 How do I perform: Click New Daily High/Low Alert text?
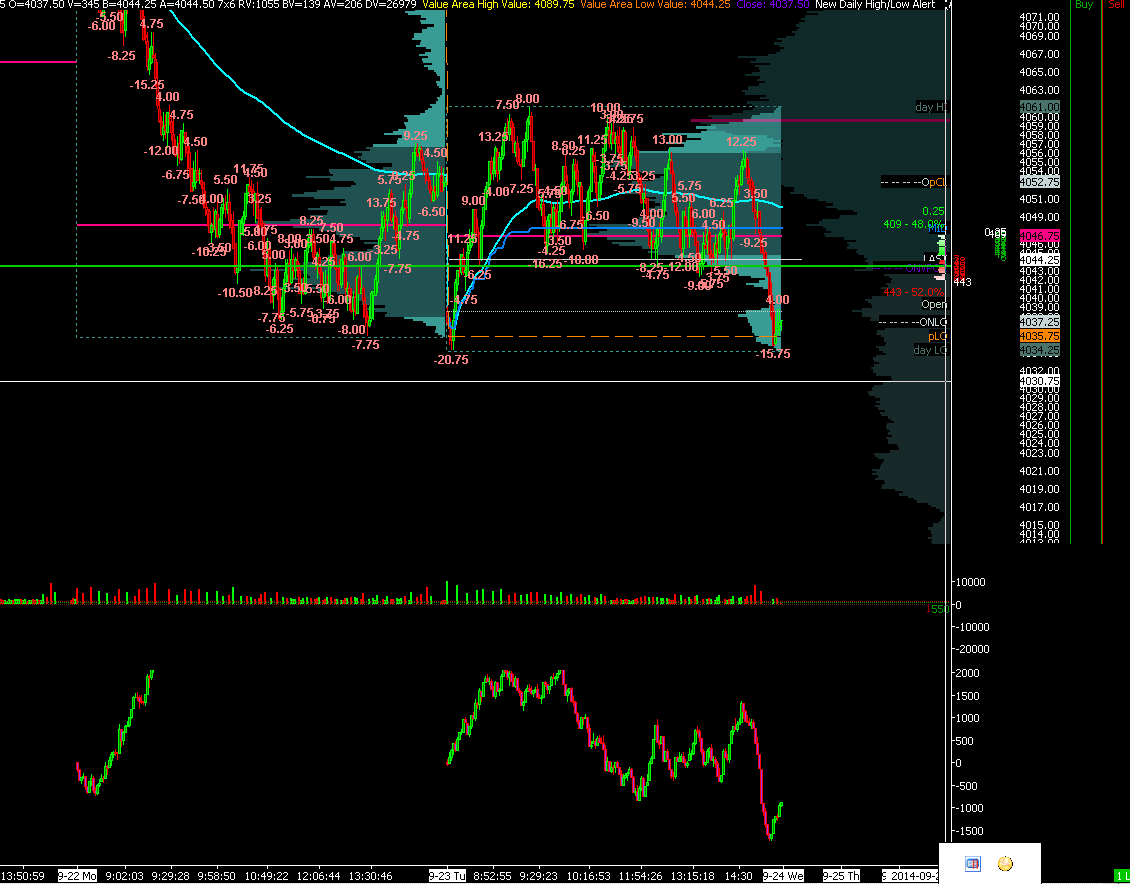click(x=876, y=4)
